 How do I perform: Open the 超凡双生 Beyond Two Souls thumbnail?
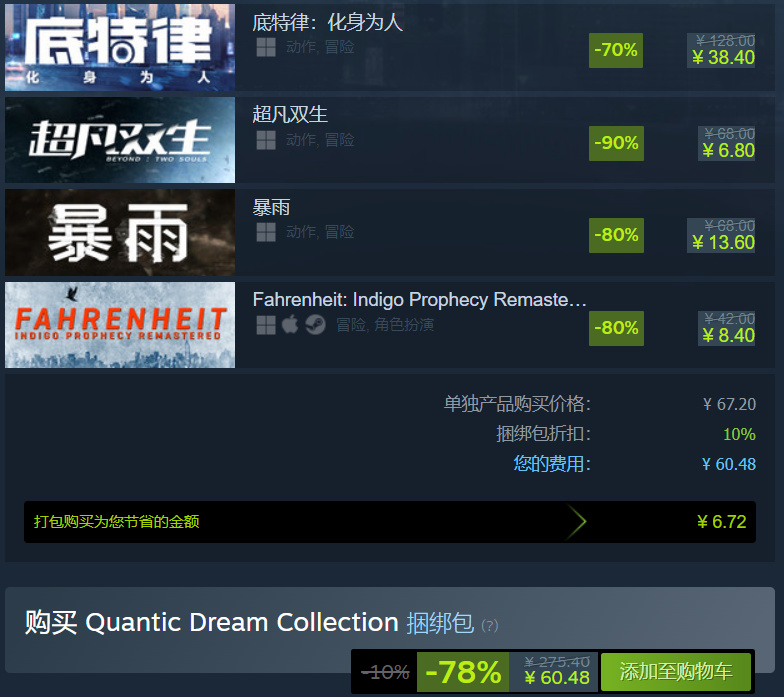[120, 140]
